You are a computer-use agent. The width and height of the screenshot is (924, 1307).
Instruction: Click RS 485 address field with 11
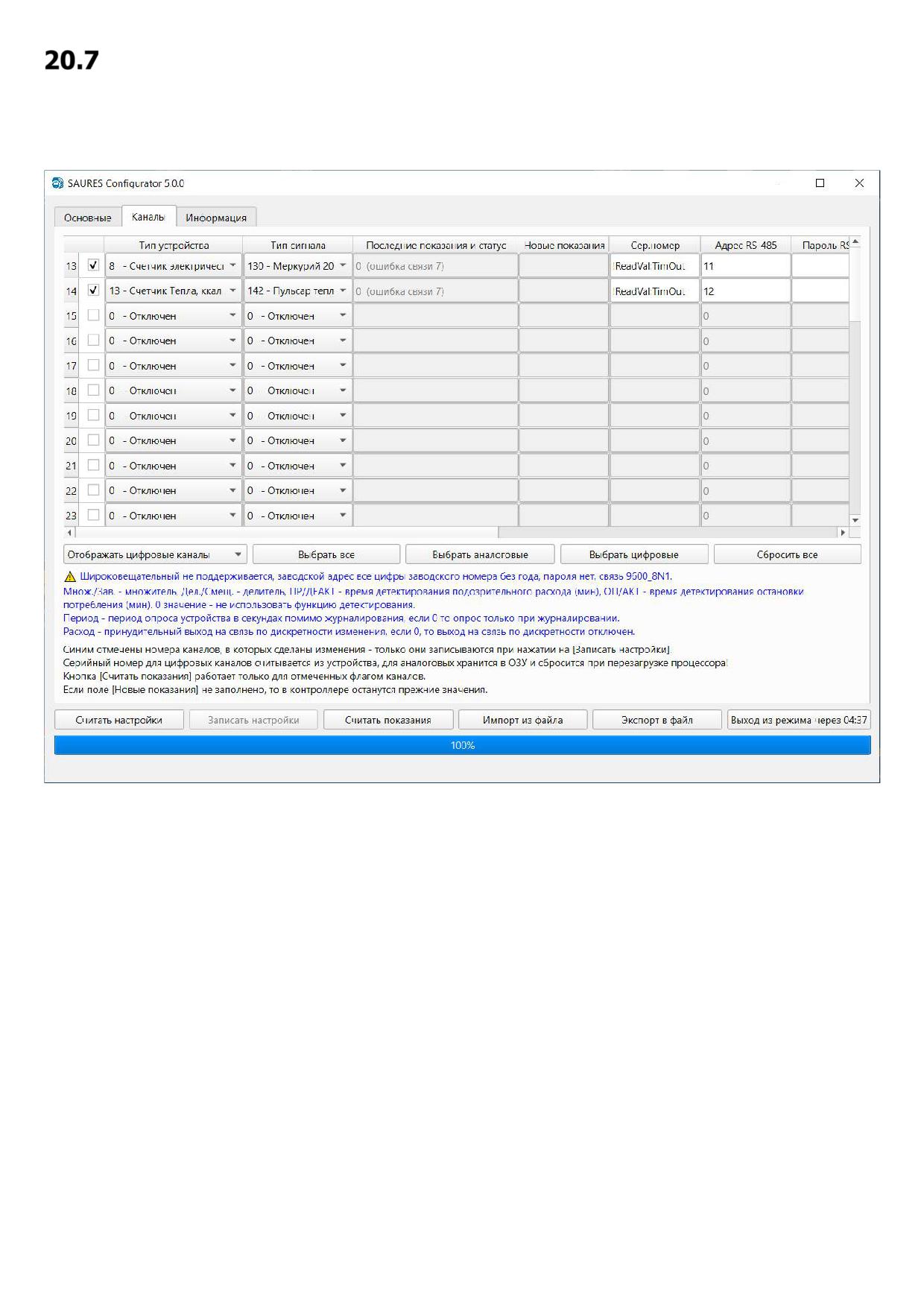tap(745, 266)
